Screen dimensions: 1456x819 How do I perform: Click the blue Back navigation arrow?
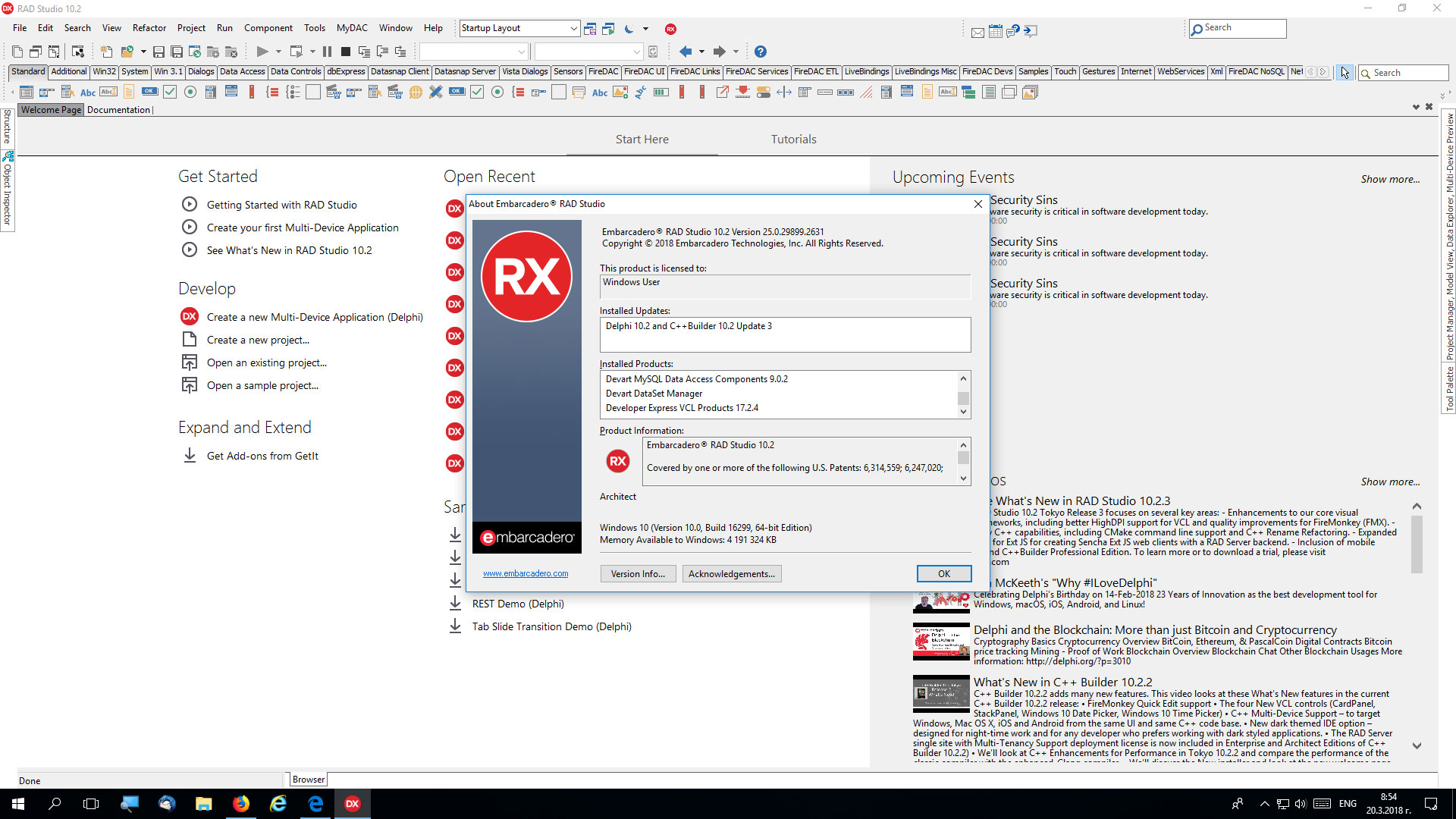click(x=686, y=52)
